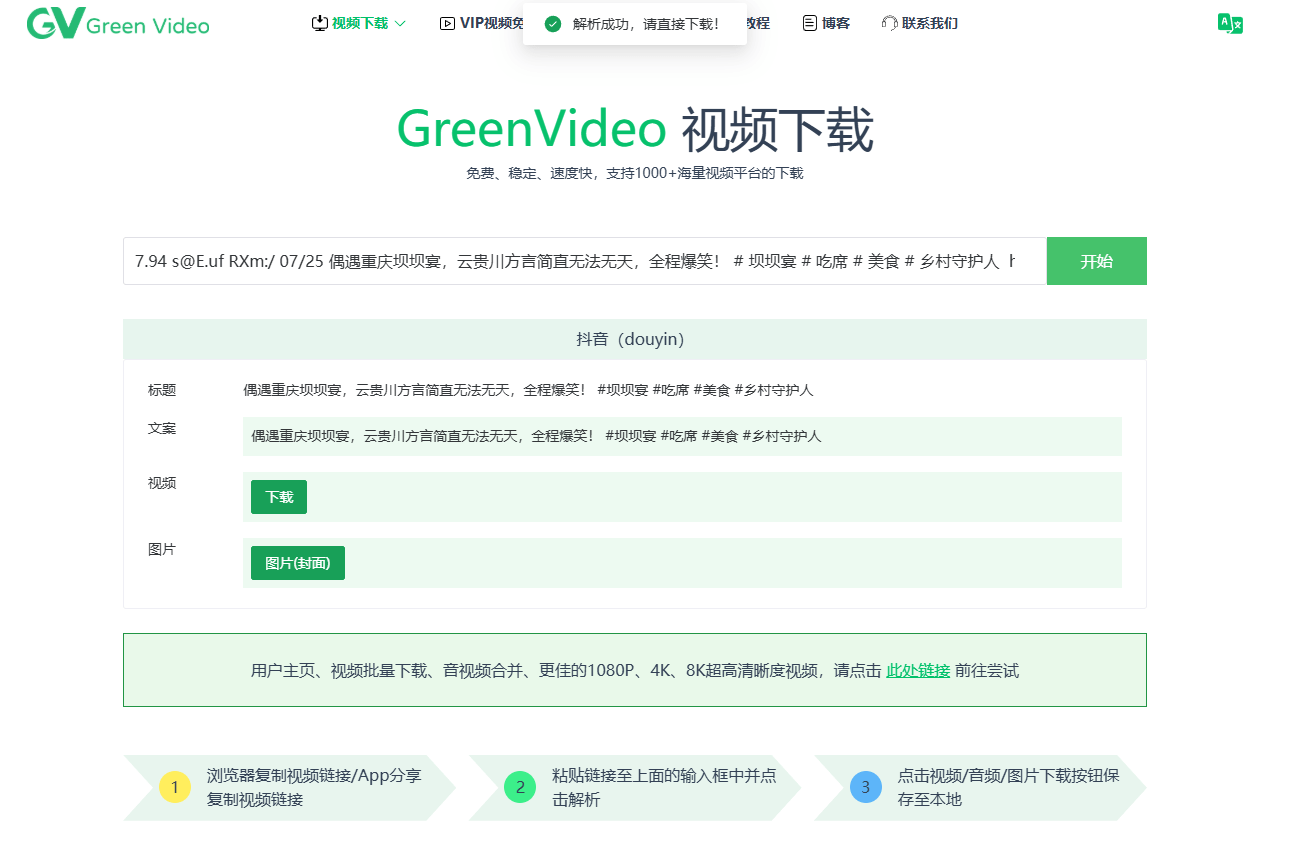Click the play icon next to VIP视频解析

(447, 23)
